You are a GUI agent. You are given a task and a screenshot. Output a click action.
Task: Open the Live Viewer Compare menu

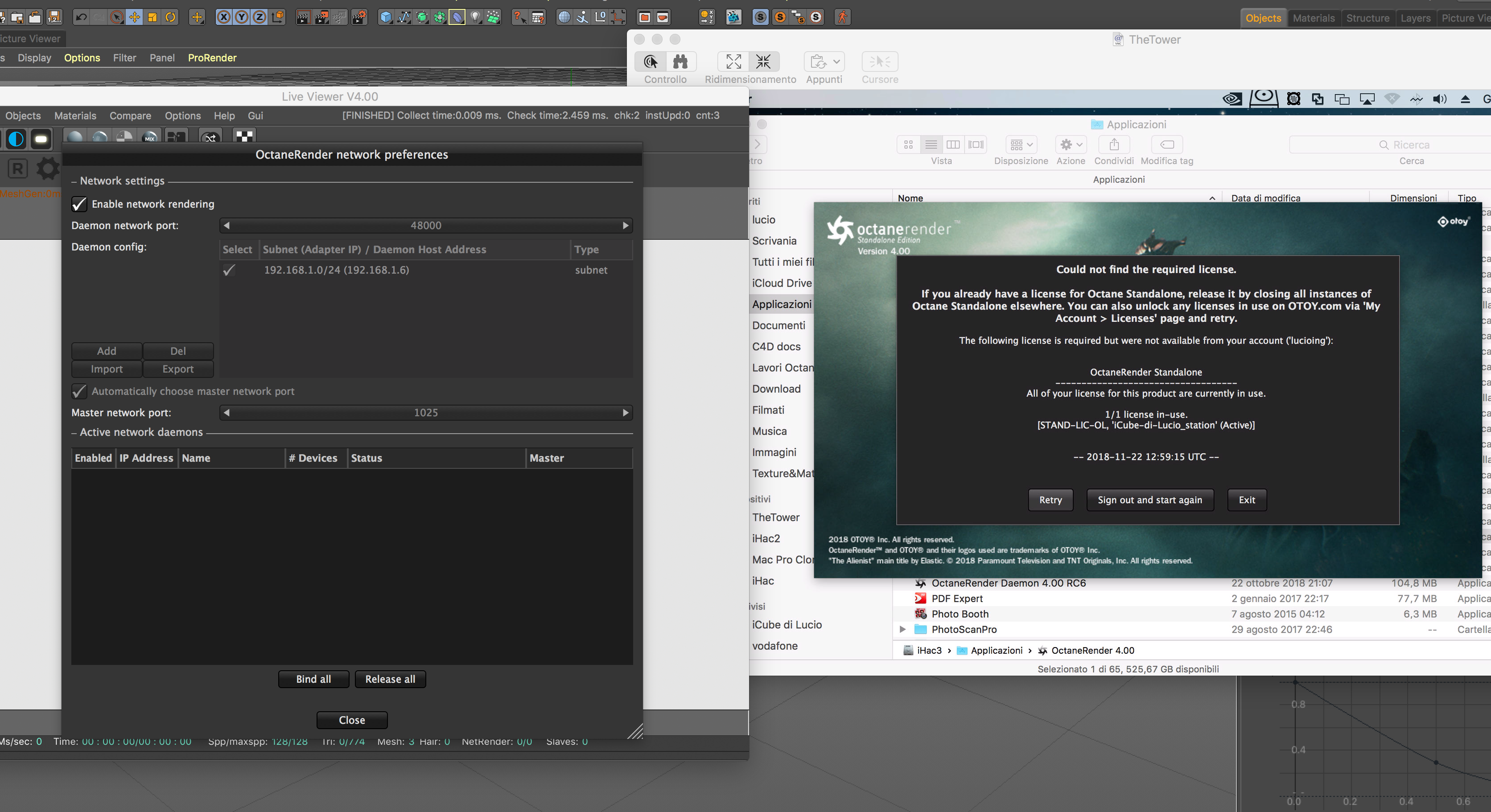click(130, 116)
